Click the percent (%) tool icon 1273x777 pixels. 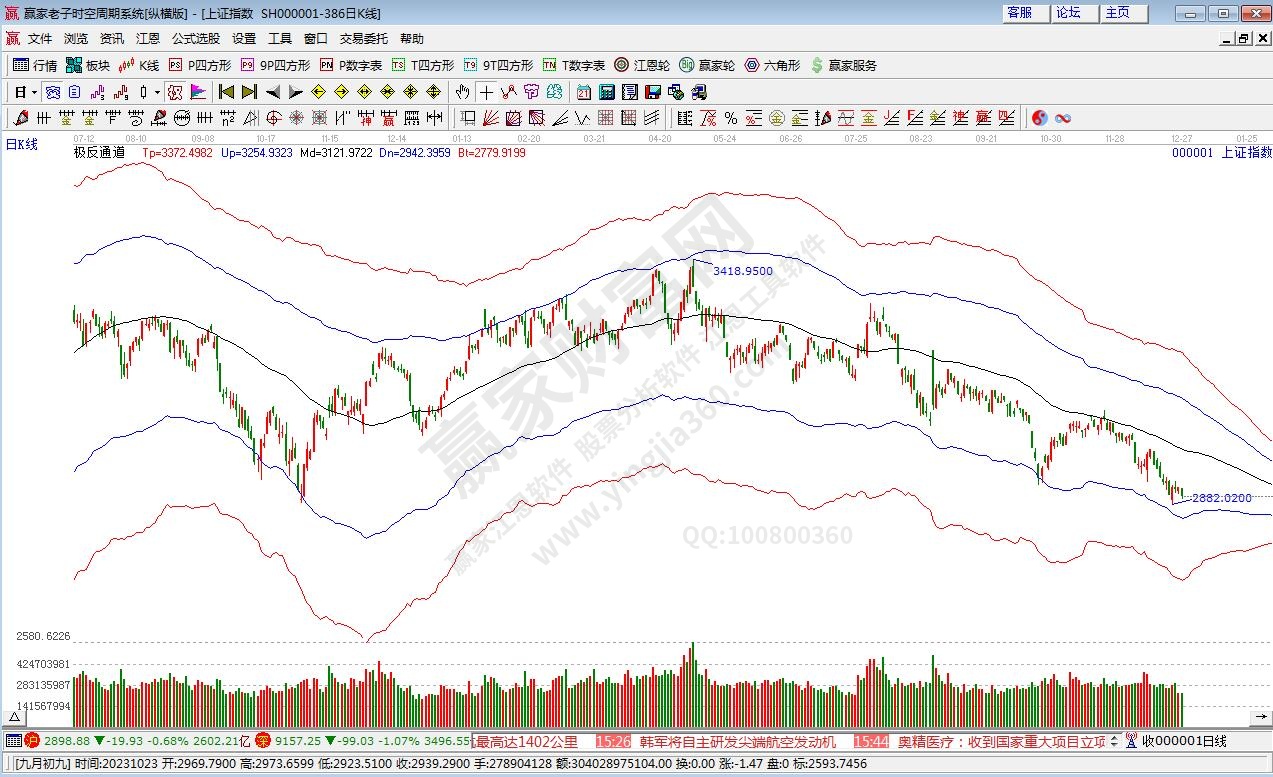pyautogui.click(x=730, y=118)
